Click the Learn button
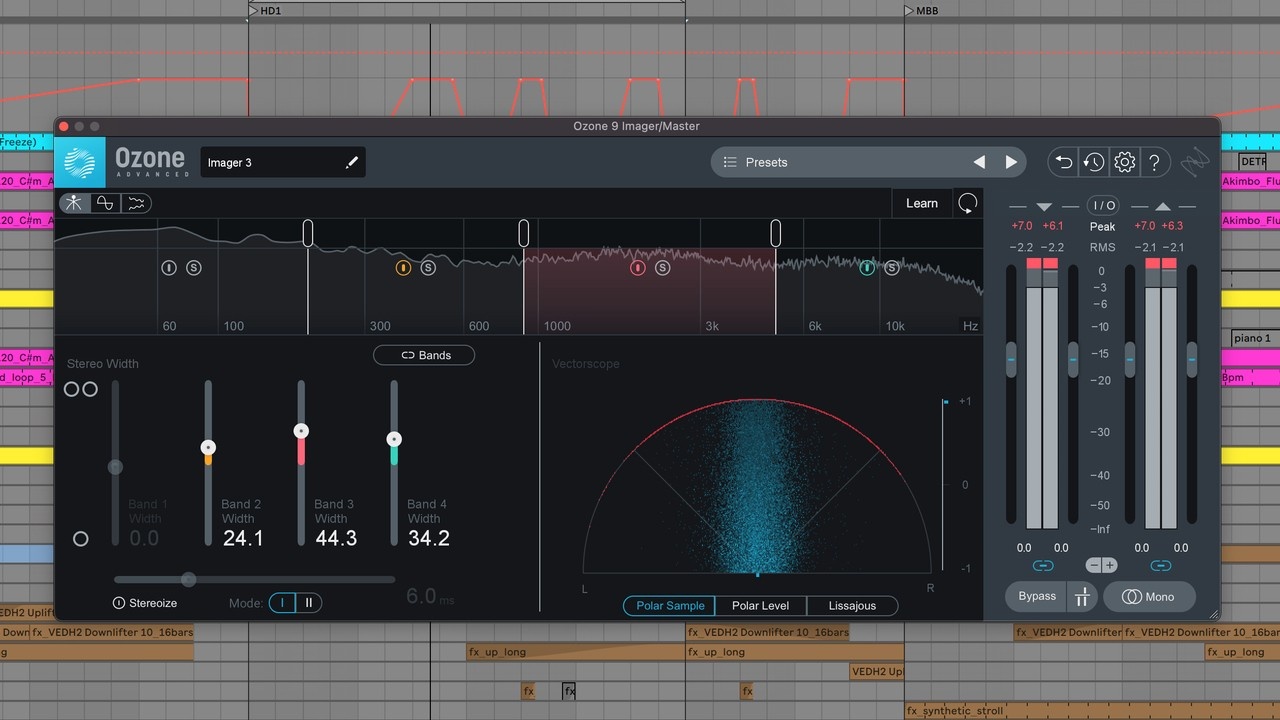1280x720 pixels. point(921,203)
